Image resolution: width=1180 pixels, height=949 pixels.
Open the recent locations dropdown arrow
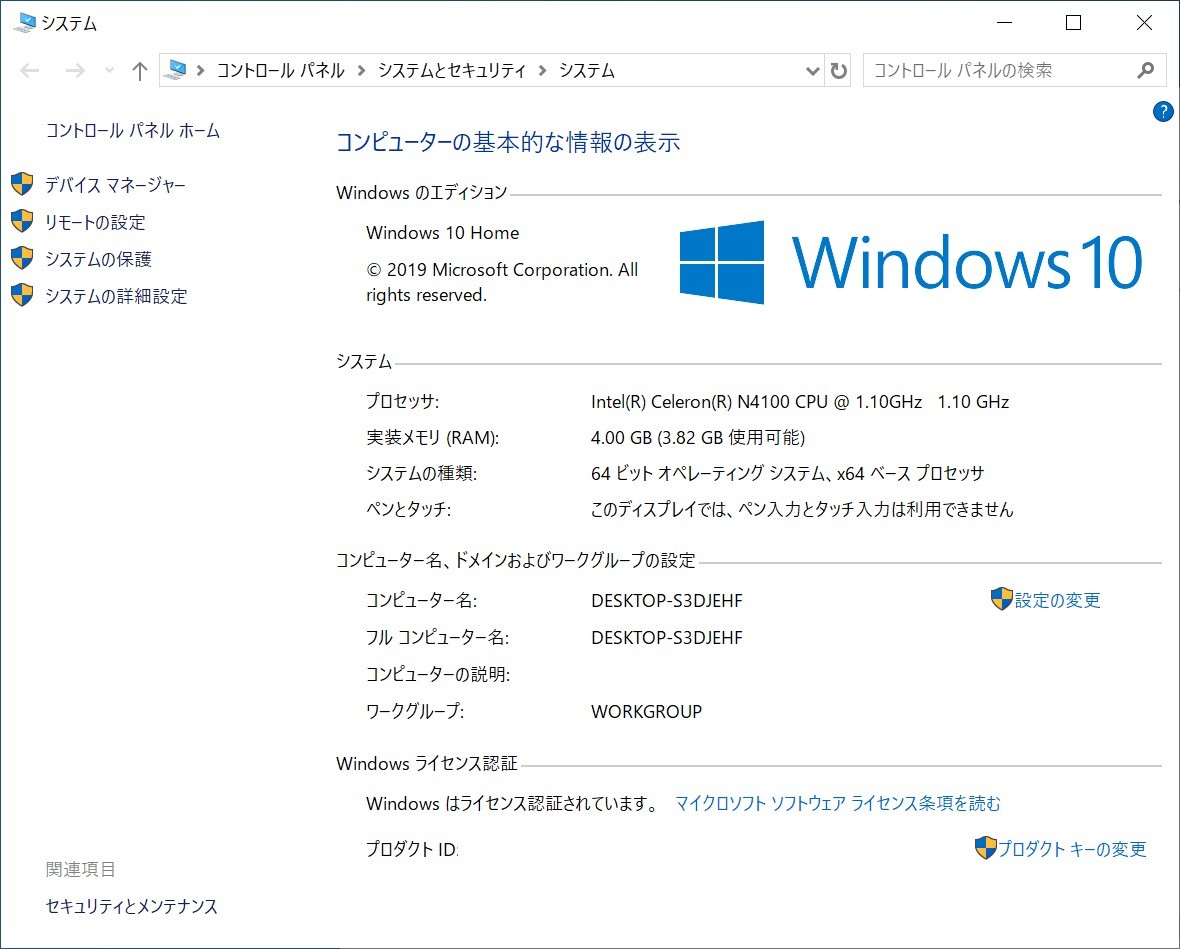(110, 71)
